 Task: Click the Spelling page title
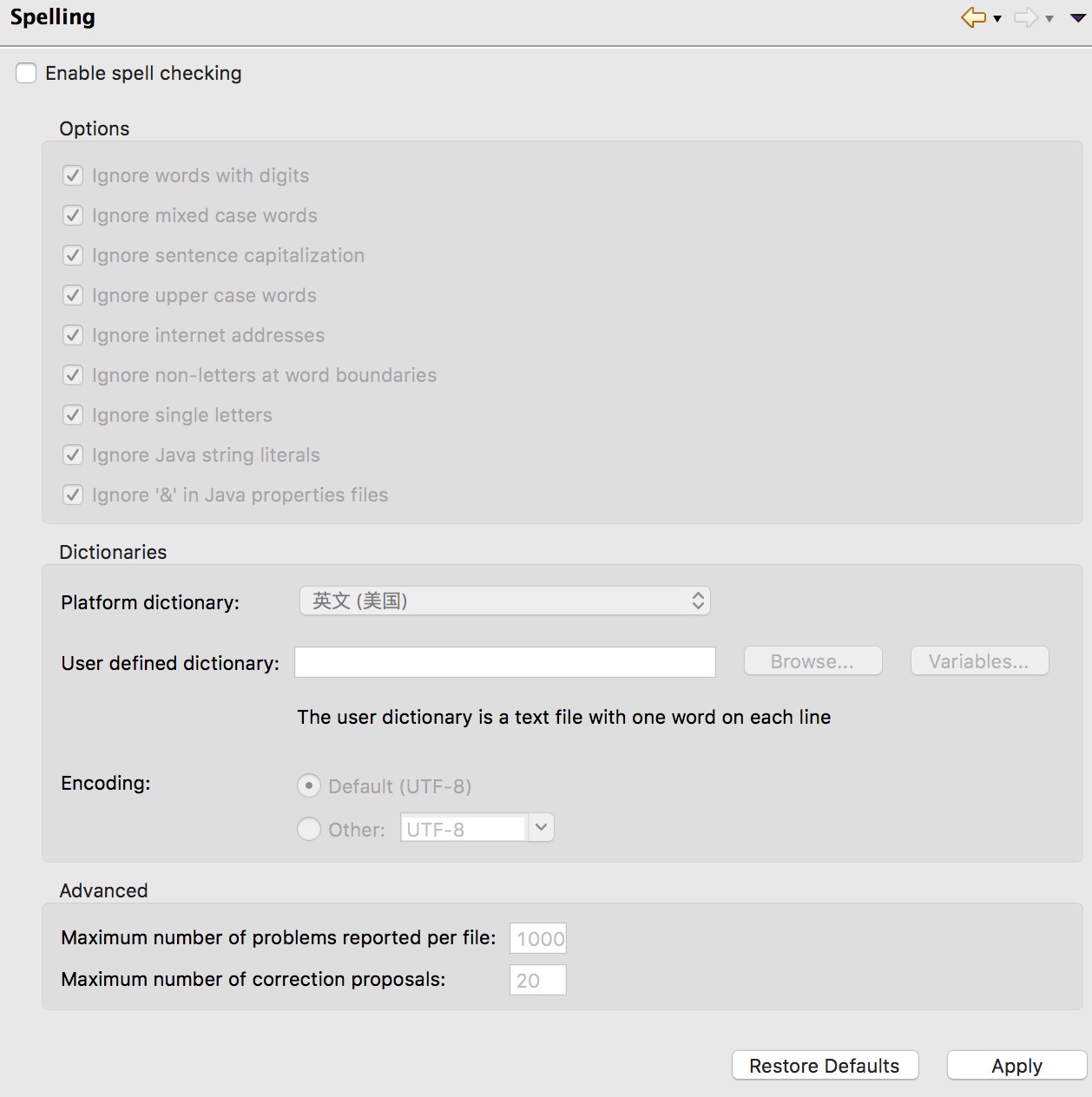(53, 17)
